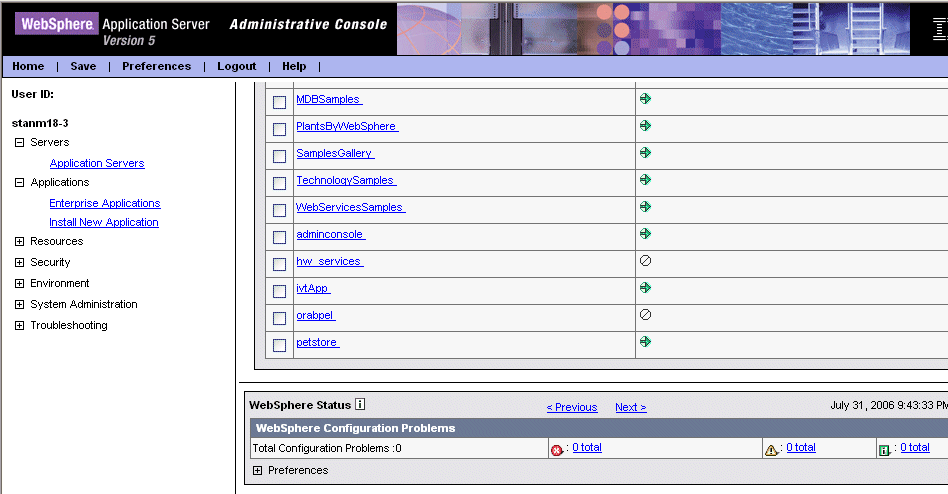Screen dimensions: 948x494
Task: Click the IBM logo in banner
Action: [x=940, y=29]
